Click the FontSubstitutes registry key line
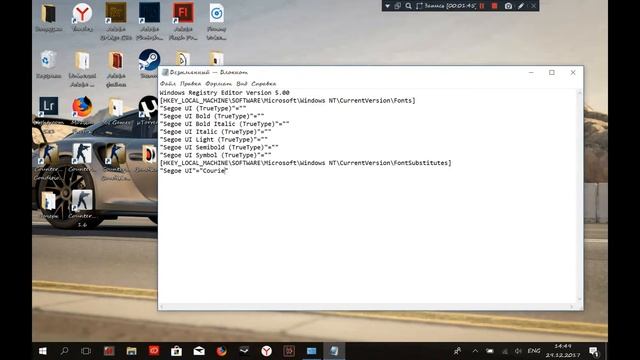Viewport: 640px width, 360px height. point(306,163)
